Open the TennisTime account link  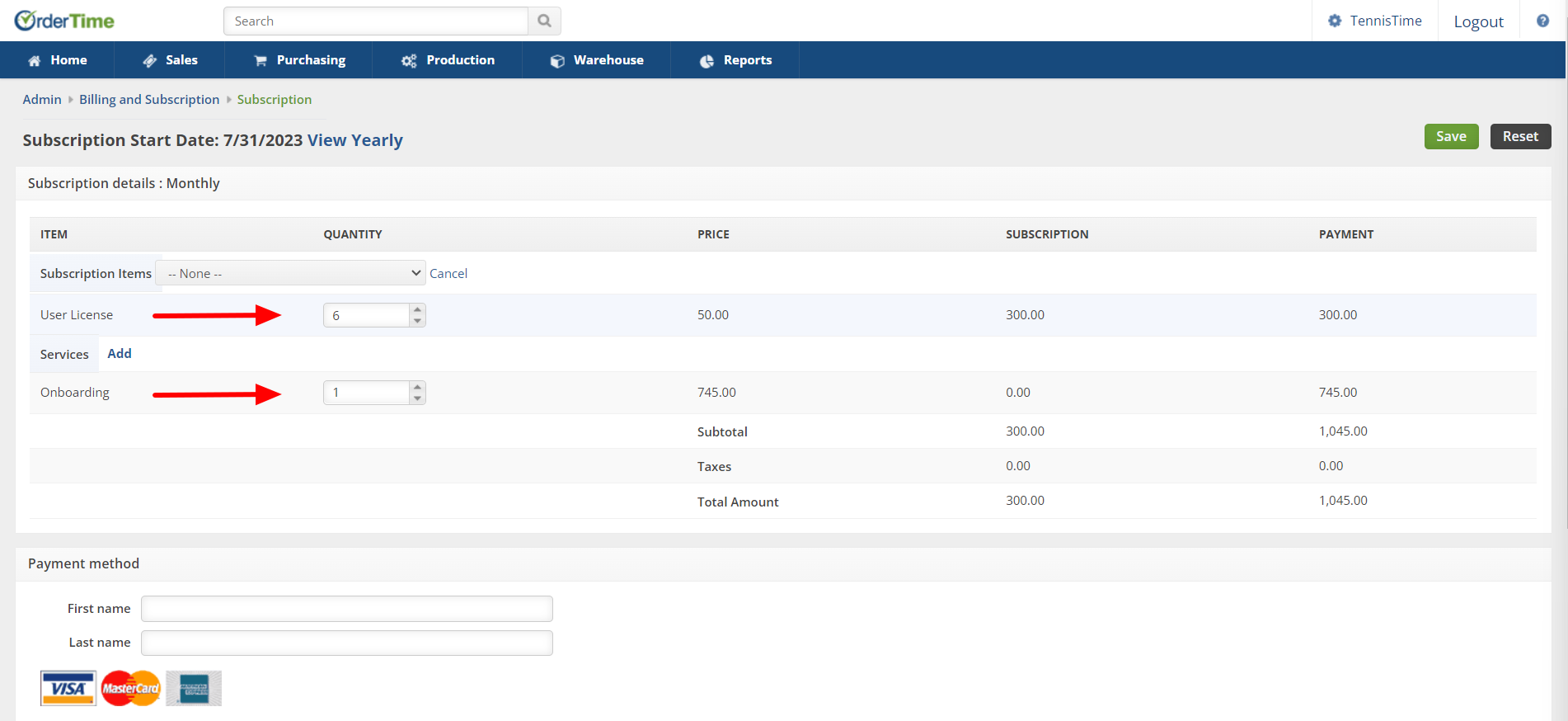pyautogui.click(x=1386, y=21)
